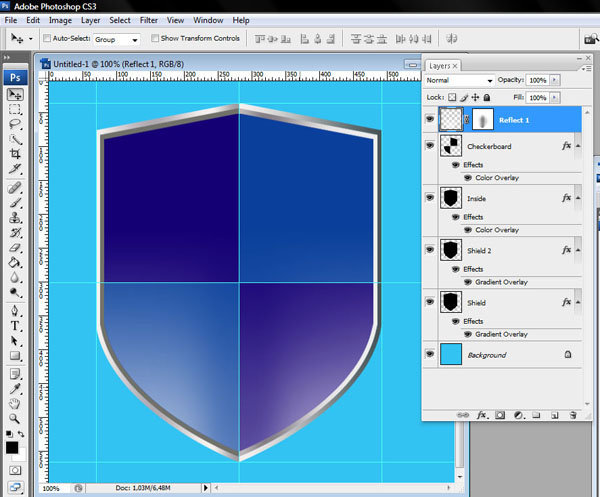
Task: Select the Lasso tool
Action: coord(15,124)
